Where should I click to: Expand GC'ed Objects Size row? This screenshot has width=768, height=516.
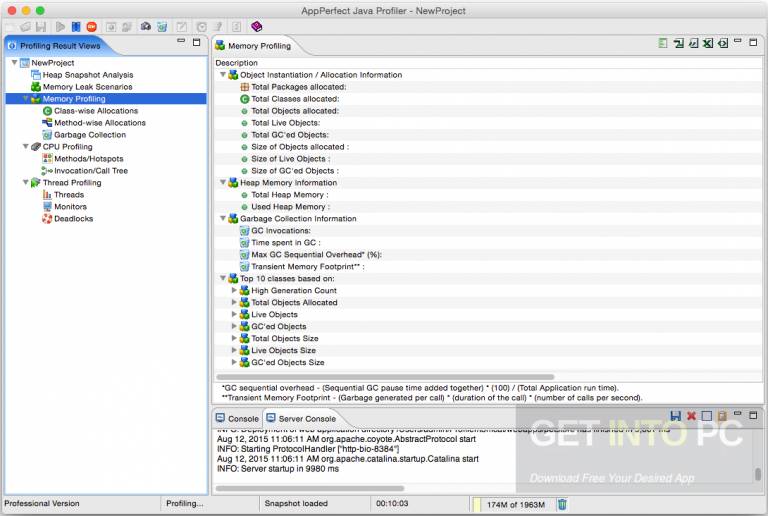click(234, 362)
